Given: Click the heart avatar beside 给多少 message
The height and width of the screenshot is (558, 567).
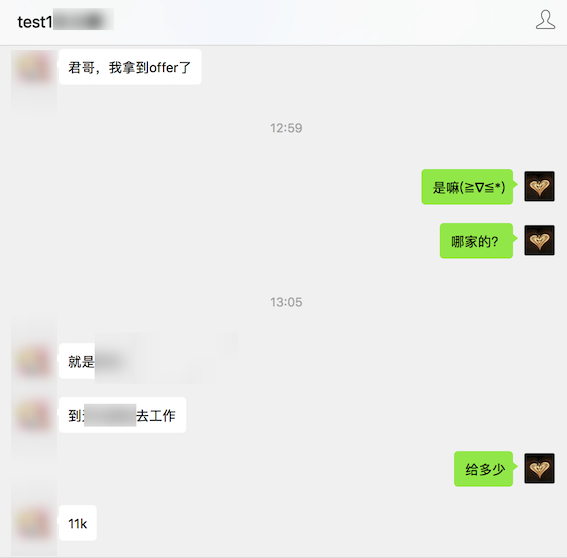Looking at the screenshot, I should 539,468.
